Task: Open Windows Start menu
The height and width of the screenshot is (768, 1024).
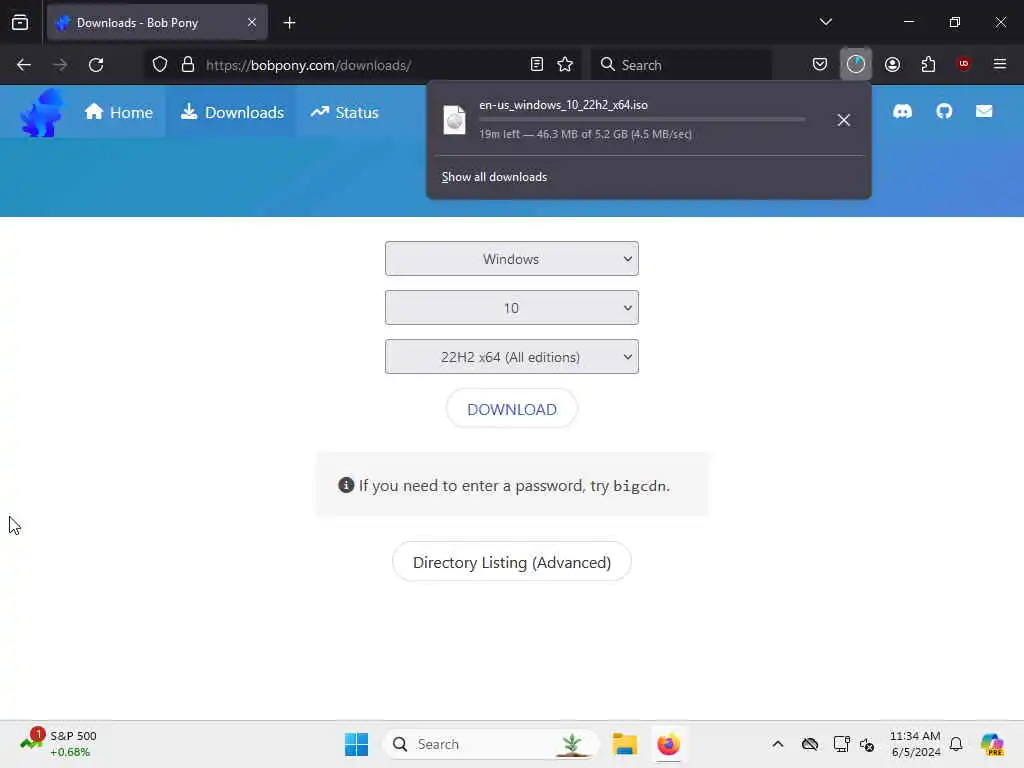Action: click(357, 744)
